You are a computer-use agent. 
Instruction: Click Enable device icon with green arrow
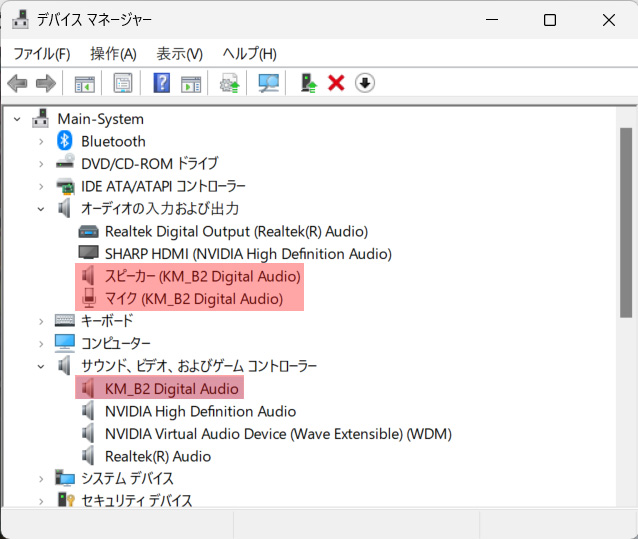[x=308, y=83]
